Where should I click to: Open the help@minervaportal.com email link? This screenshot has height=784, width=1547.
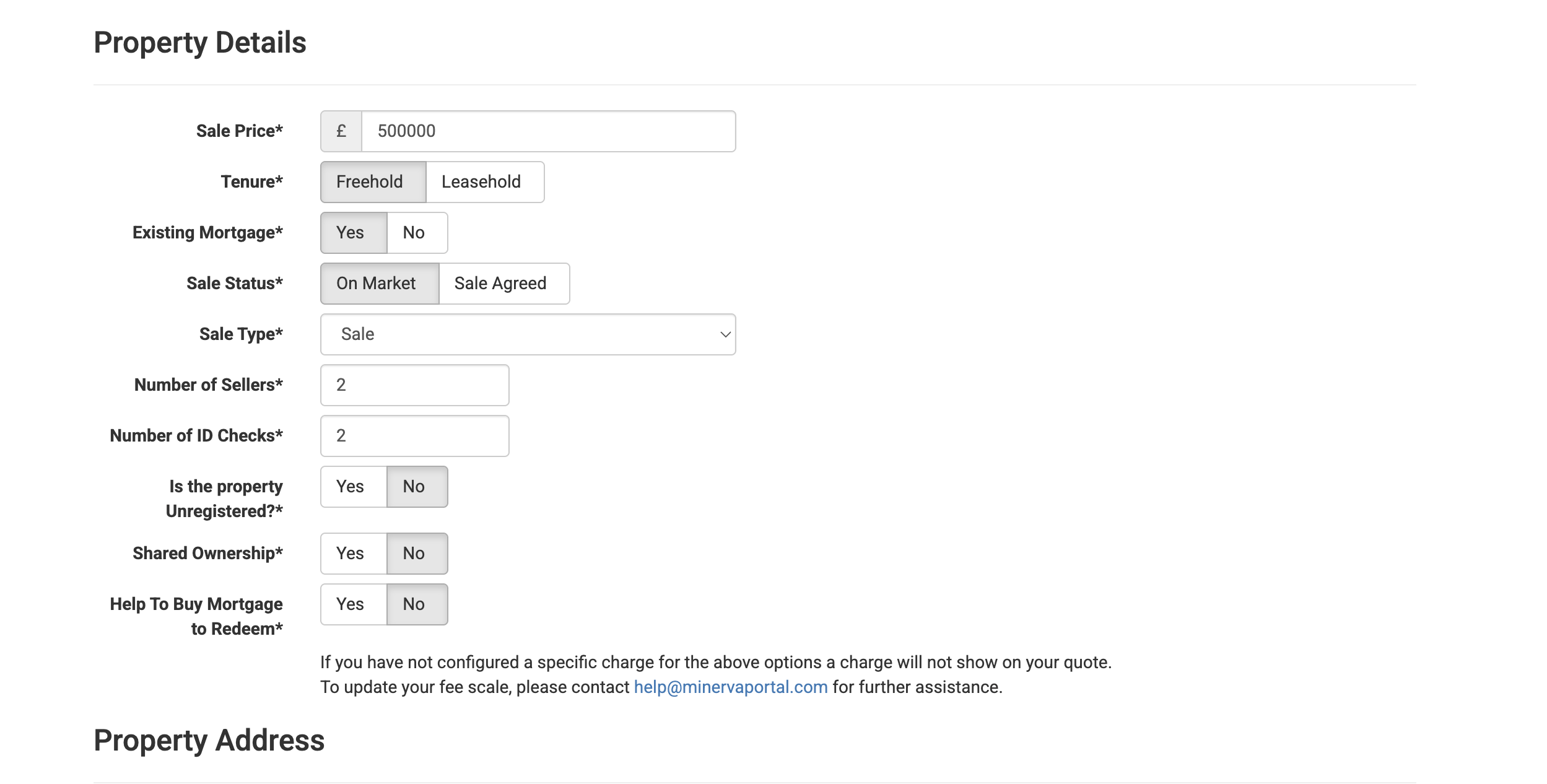point(730,687)
